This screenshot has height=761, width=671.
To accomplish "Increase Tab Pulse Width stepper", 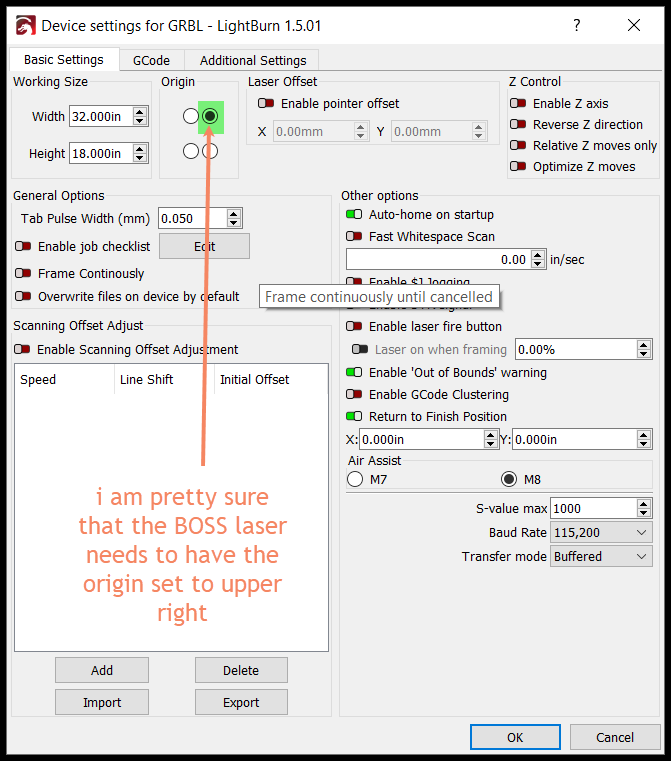I will [x=234, y=214].
